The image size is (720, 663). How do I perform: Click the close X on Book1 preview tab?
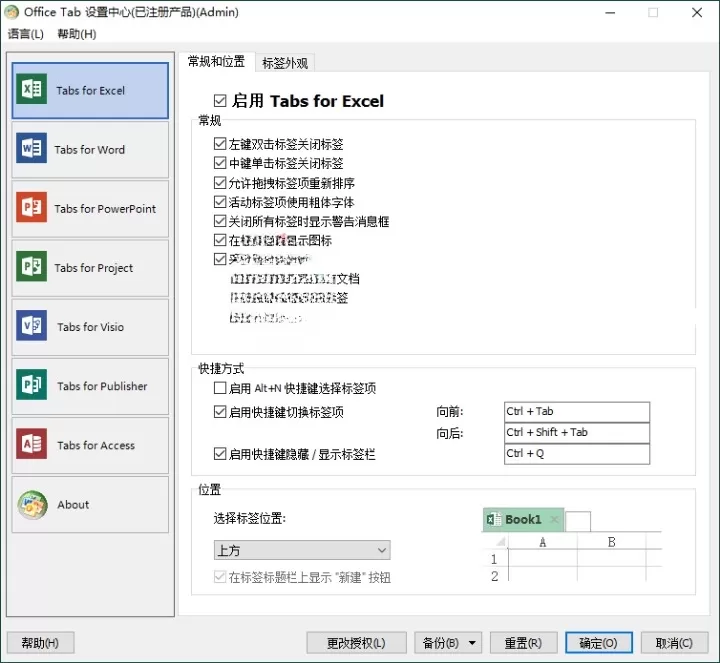554,519
